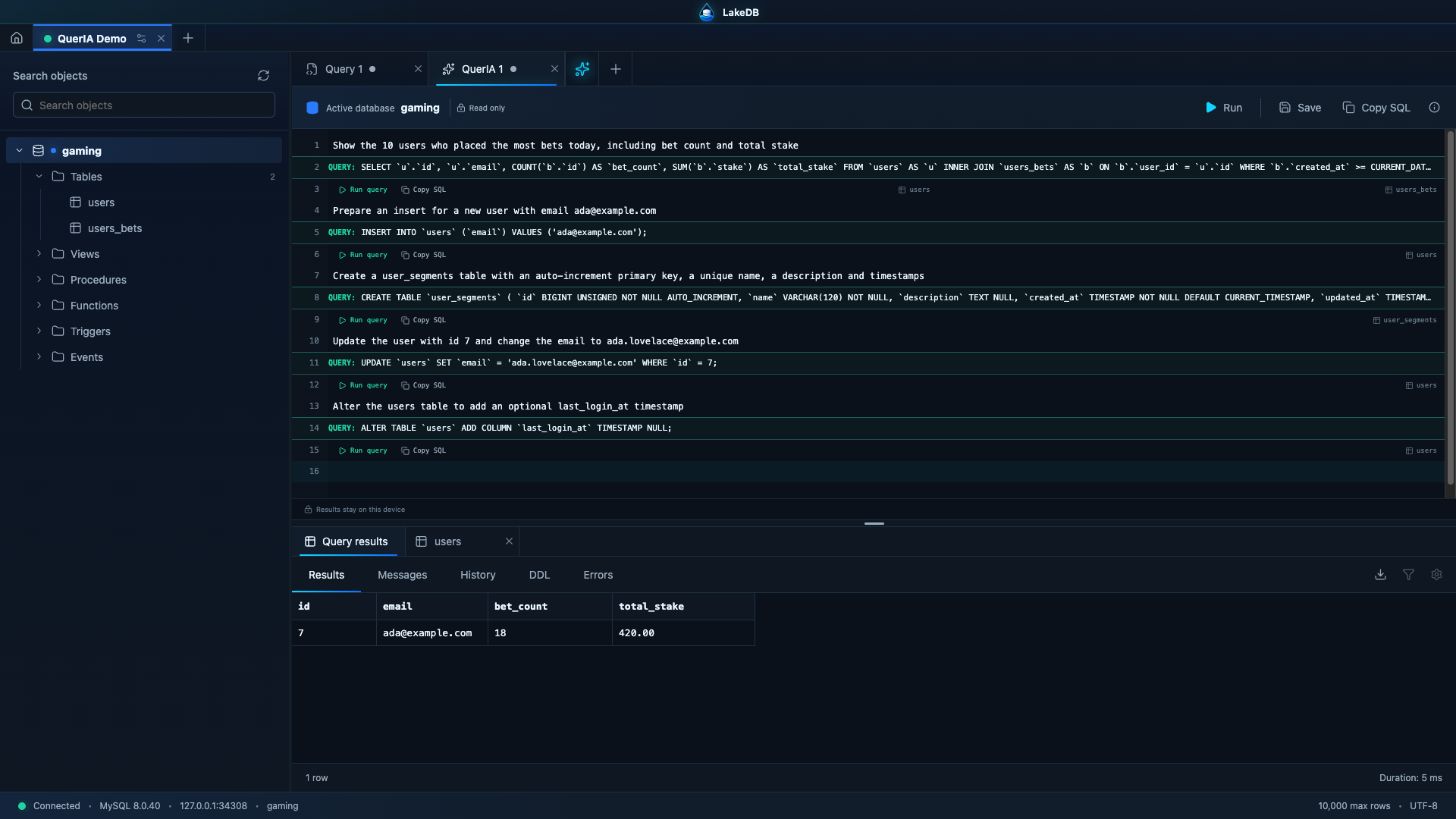Click the home icon in the top bar
Viewport: 1456px width, 819px height.
click(x=17, y=38)
